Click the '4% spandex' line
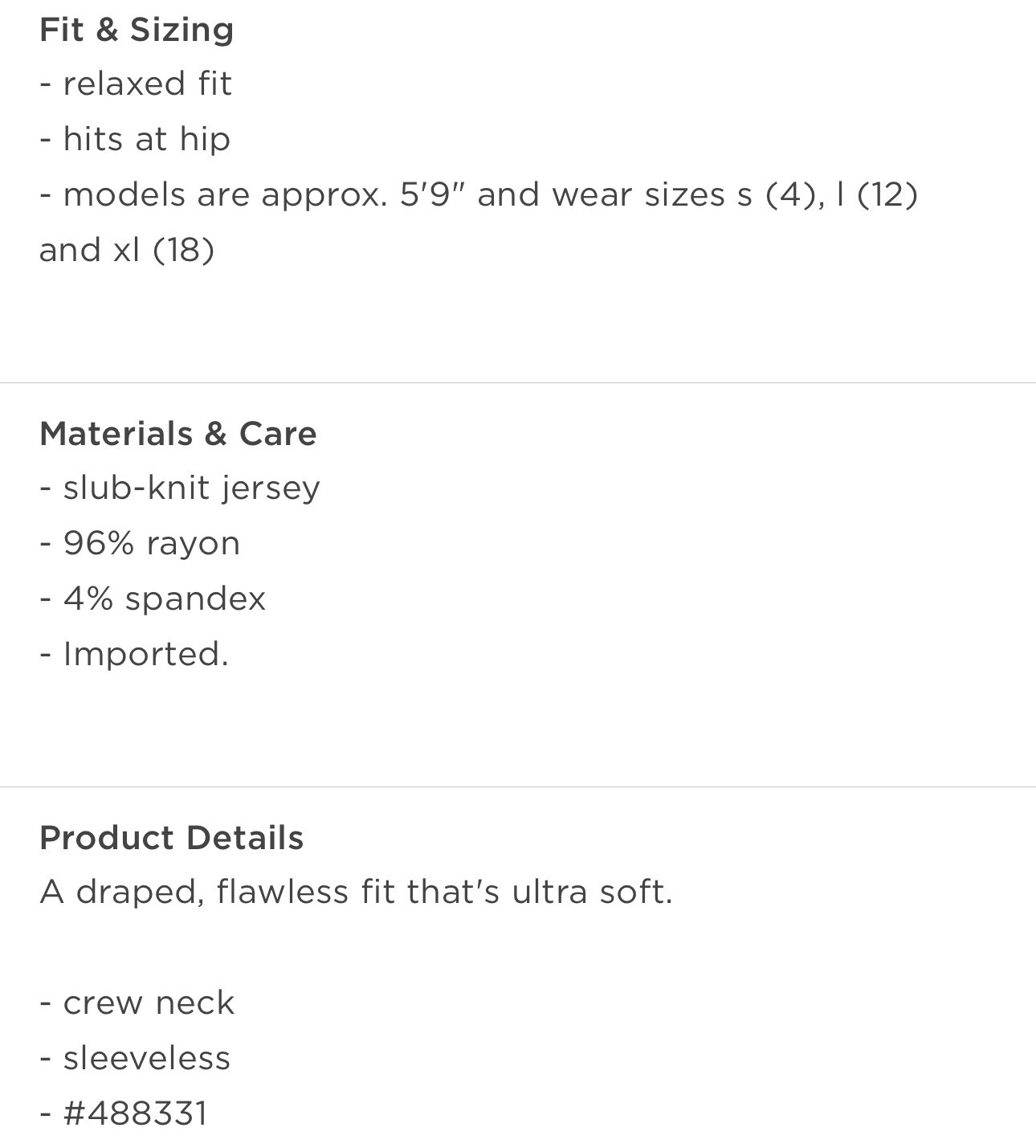Viewport: 1036px width, 1148px height. tap(164, 599)
